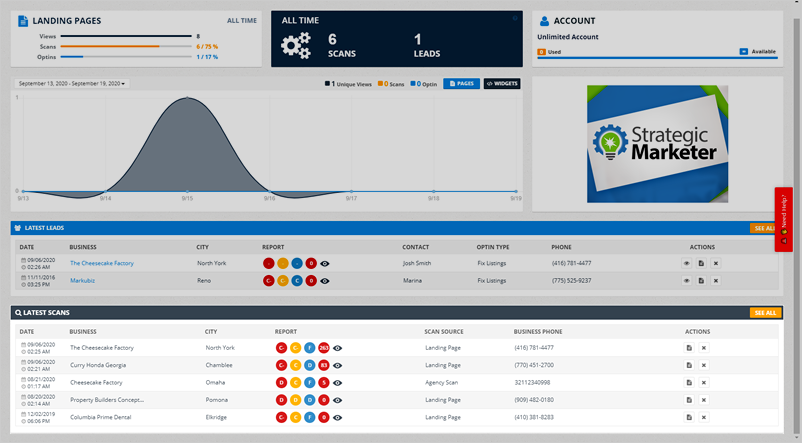Screen dimensions: 802x443
Task: Toggle report eye for Markubiz lead
Action: [325, 281]
